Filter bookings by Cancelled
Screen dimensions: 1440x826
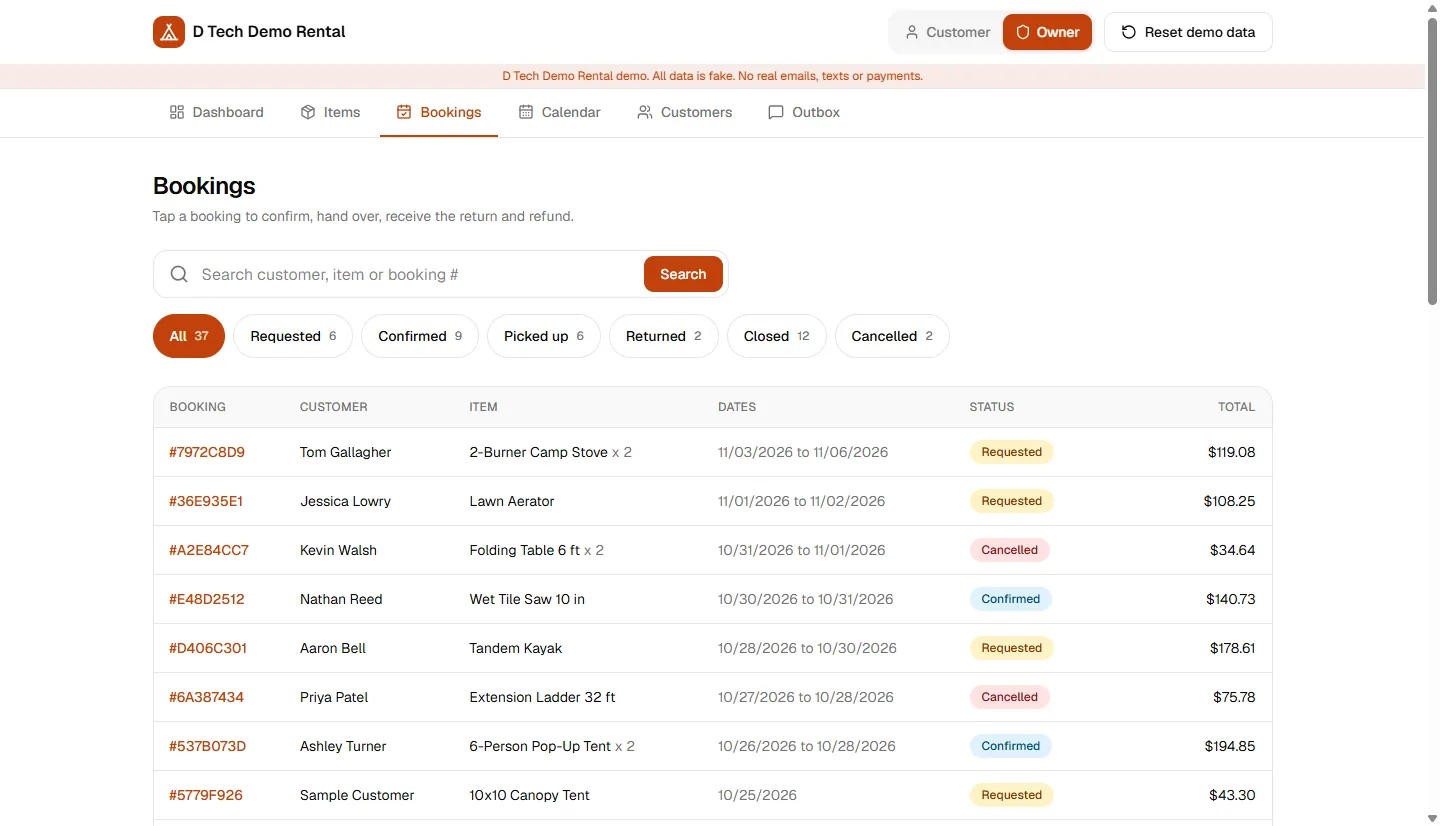(x=892, y=336)
